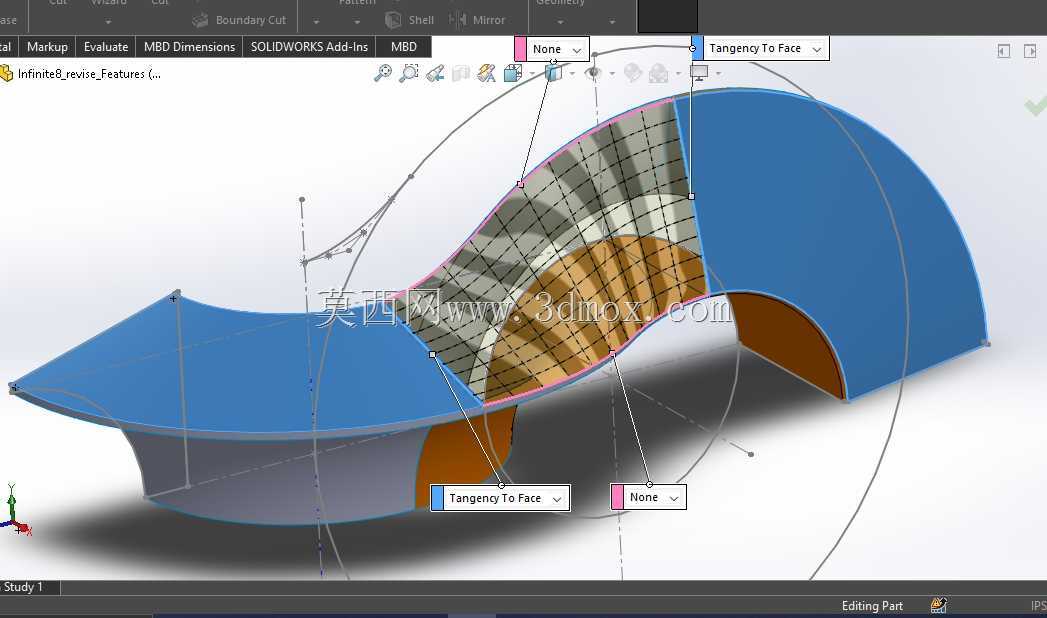Click the status bar pencil-ruler icon
The height and width of the screenshot is (618, 1047).
click(938, 605)
